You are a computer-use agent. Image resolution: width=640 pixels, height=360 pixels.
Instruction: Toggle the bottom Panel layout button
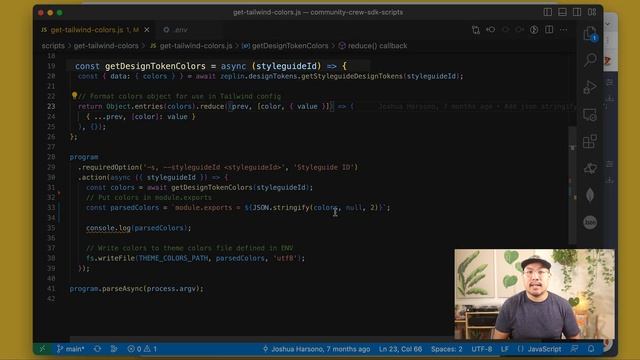click(562, 12)
